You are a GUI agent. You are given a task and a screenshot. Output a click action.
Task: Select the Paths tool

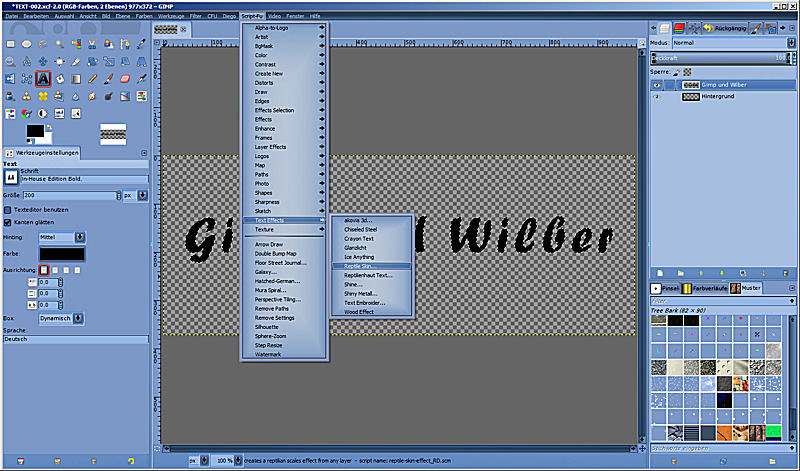(125, 44)
